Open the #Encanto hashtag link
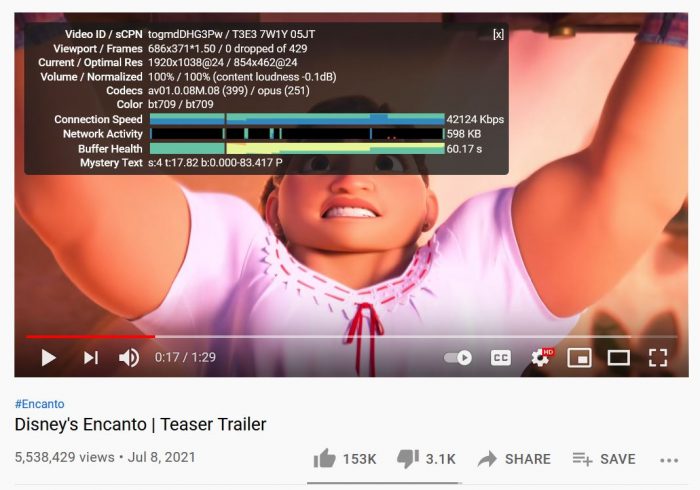 click(39, 404)
